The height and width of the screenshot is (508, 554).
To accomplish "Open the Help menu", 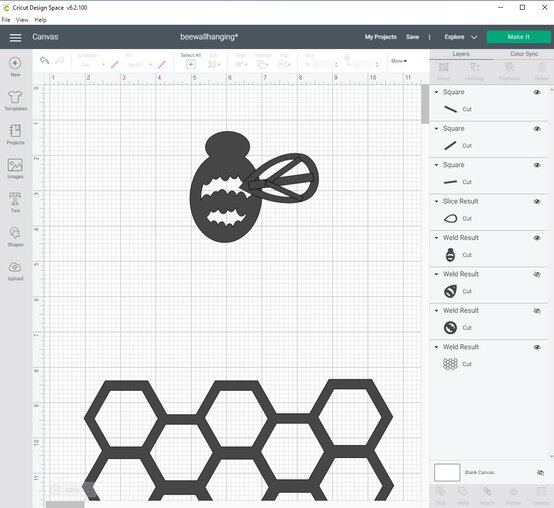I will tap(40, 20).
